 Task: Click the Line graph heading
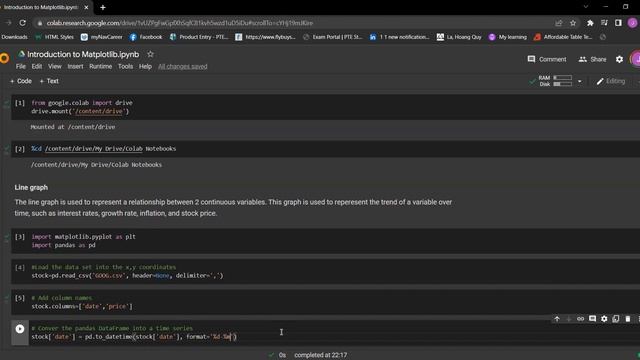31,187
